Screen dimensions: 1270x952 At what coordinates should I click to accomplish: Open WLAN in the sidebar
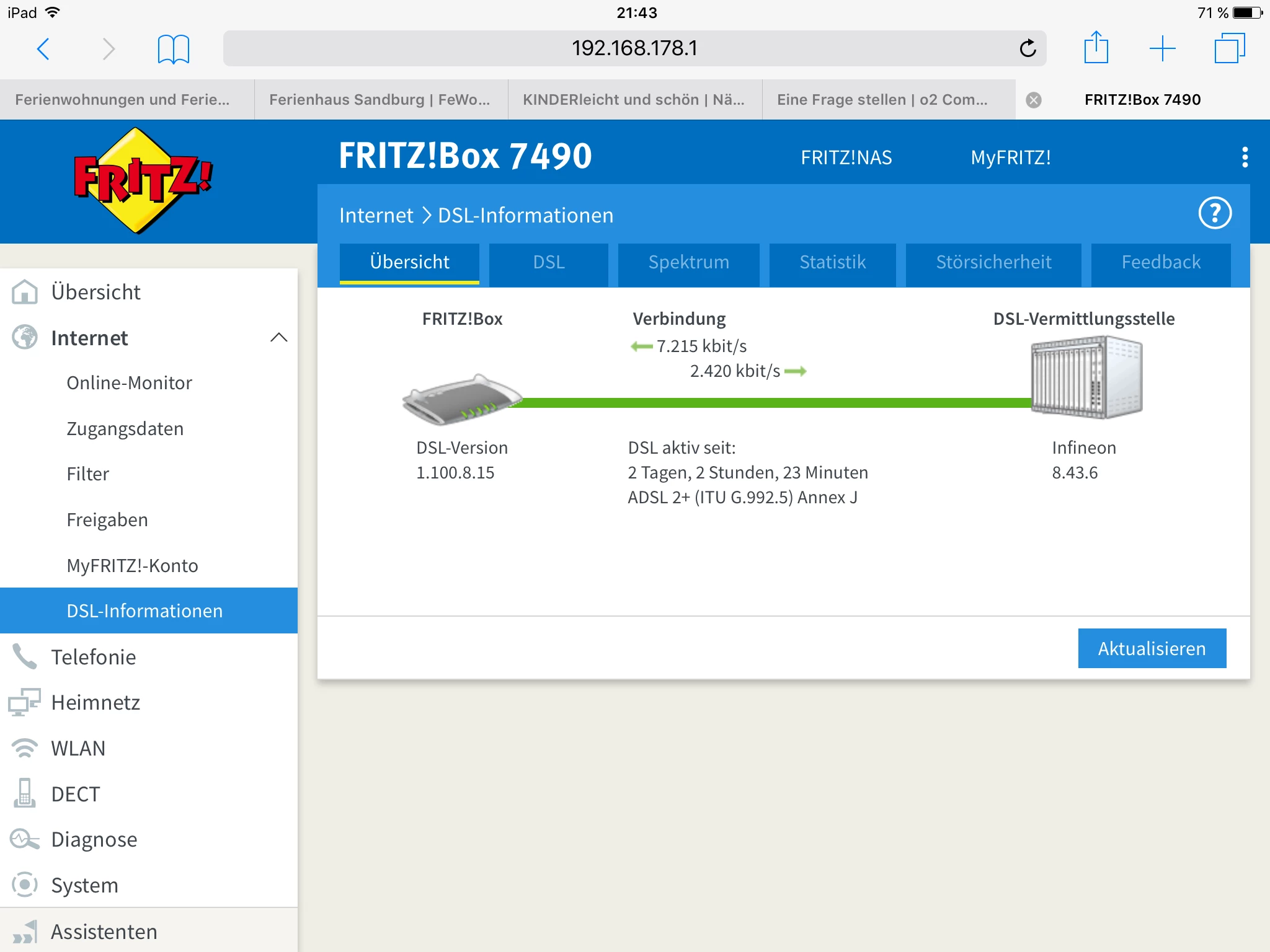coord(149,748)
